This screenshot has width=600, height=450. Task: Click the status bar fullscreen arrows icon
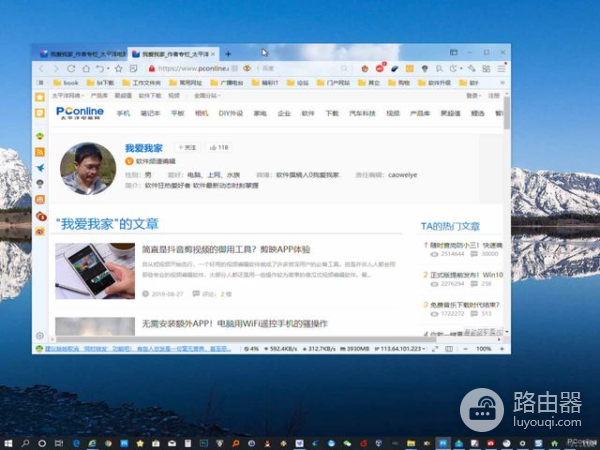tap(435, 349)
